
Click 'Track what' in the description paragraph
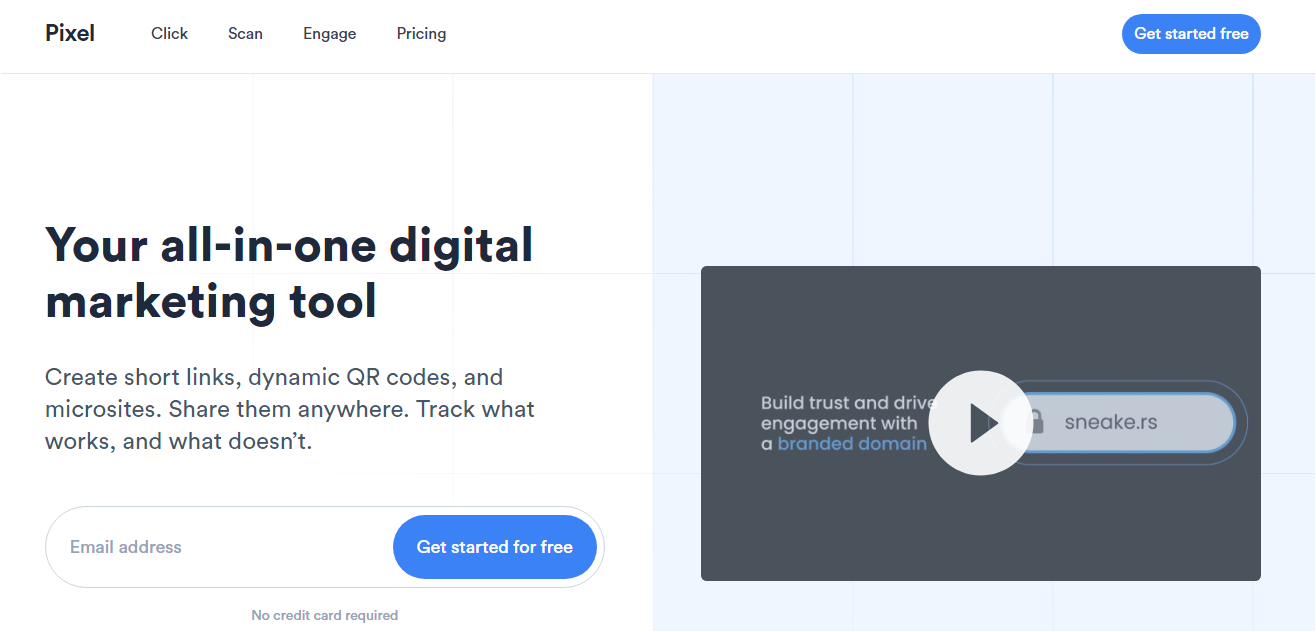pyautogui.click(x=475, y=409)
